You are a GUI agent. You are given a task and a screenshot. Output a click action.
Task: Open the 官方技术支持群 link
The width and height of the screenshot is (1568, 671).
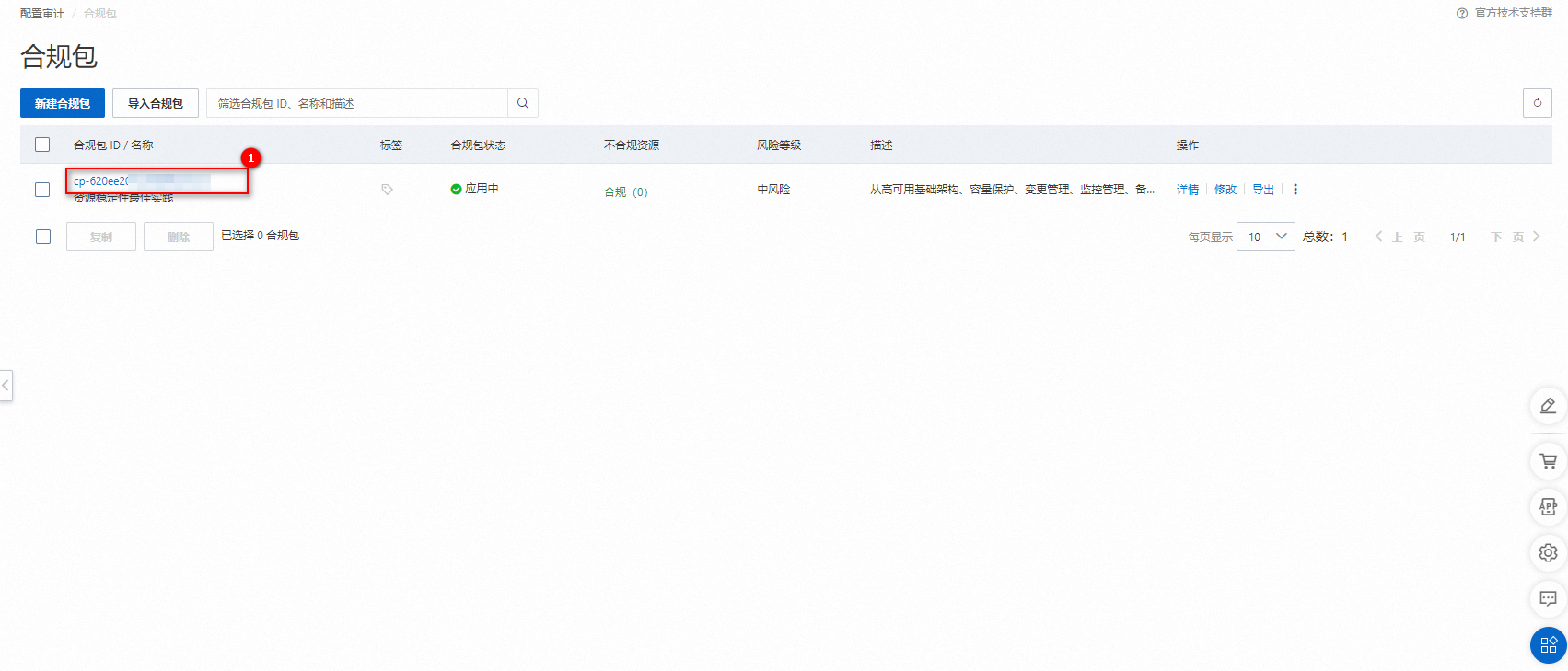1514,13
